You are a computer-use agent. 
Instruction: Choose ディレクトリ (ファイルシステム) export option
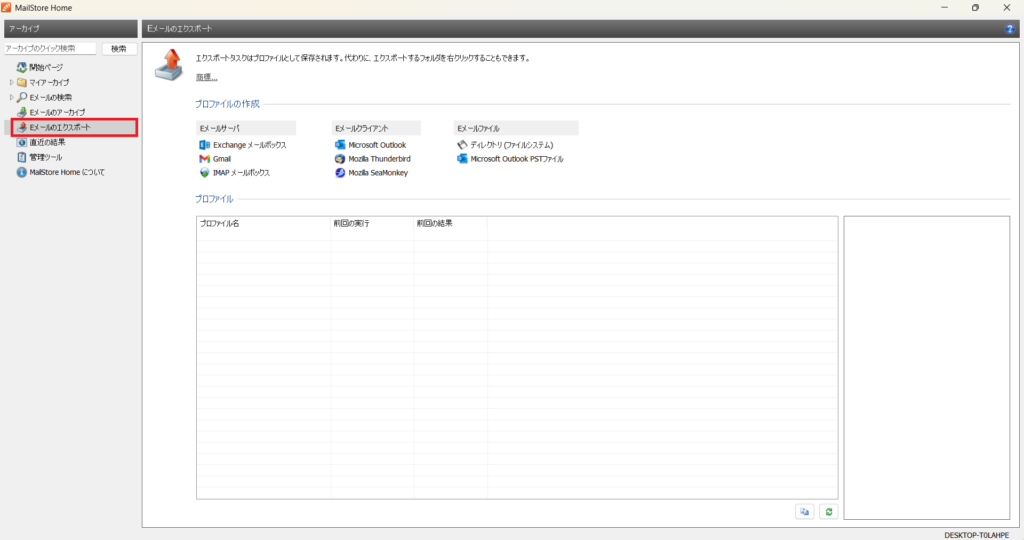505,145
